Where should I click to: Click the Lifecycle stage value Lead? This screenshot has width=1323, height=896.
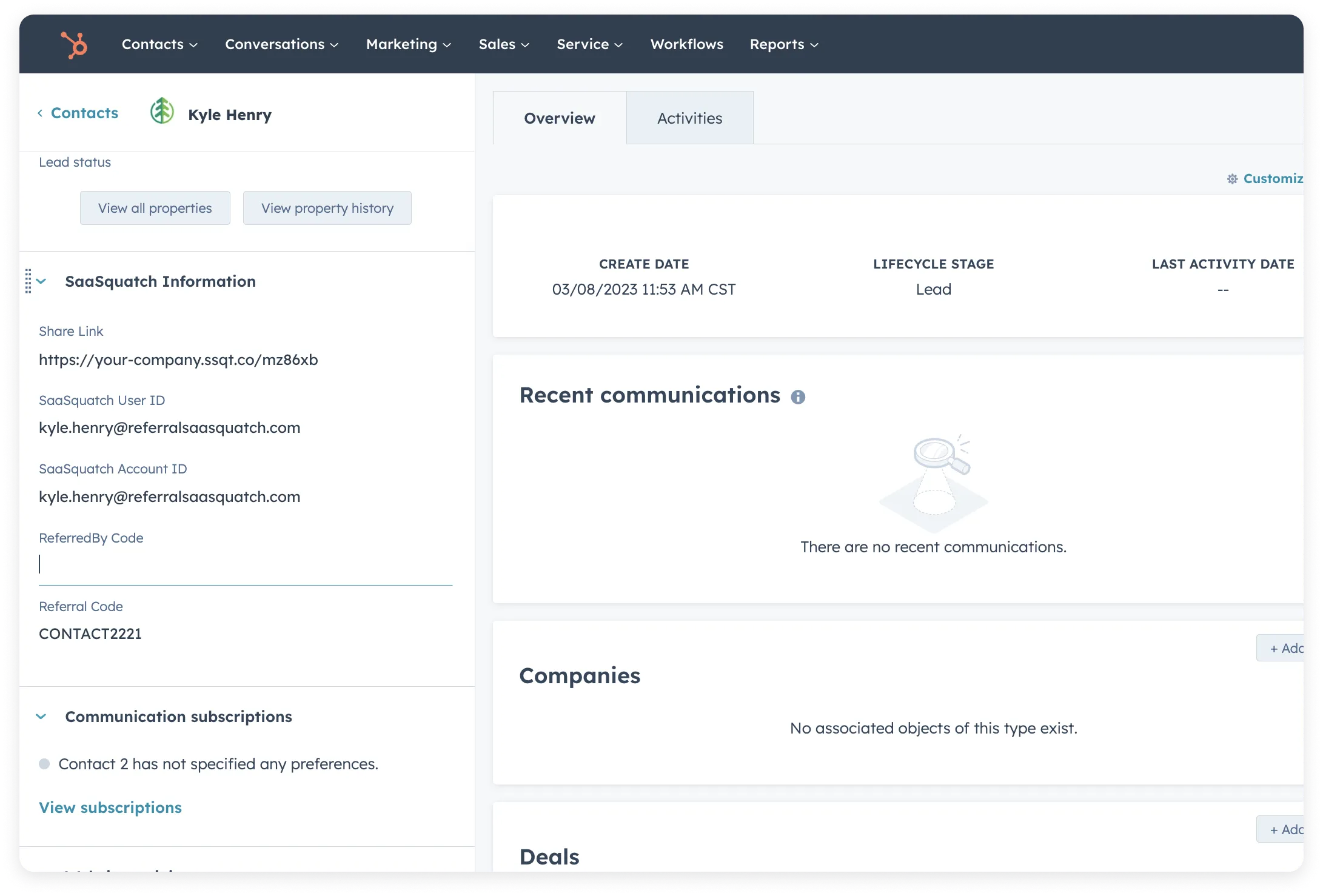coord(934,290)
